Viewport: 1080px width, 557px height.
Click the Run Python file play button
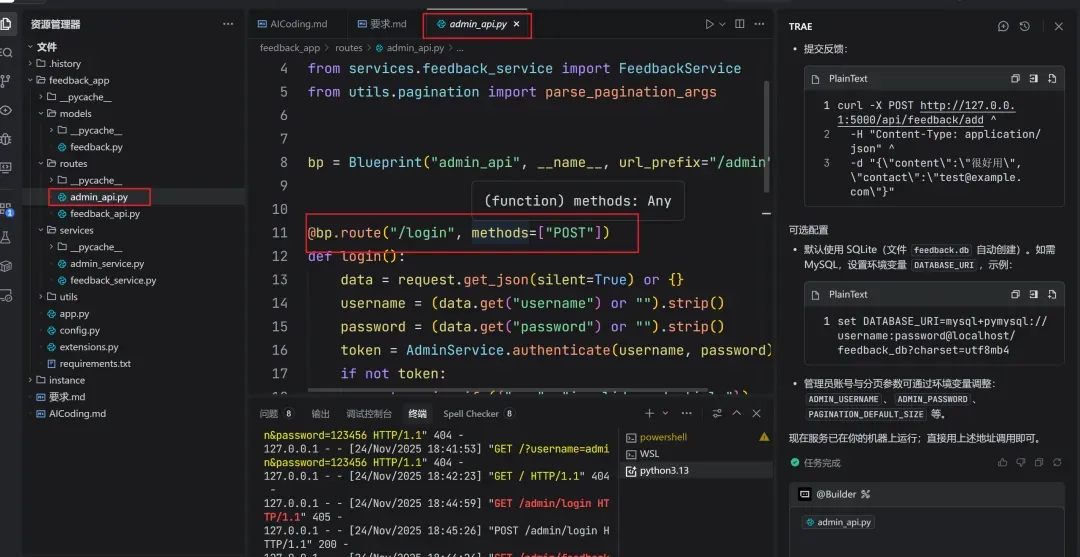tap(709, 24)
